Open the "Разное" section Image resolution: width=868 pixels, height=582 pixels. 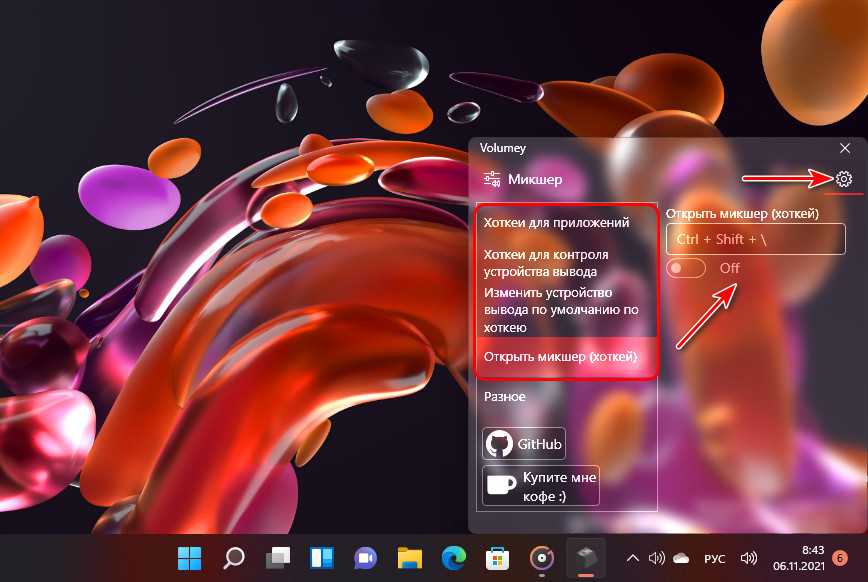point(505,397)
